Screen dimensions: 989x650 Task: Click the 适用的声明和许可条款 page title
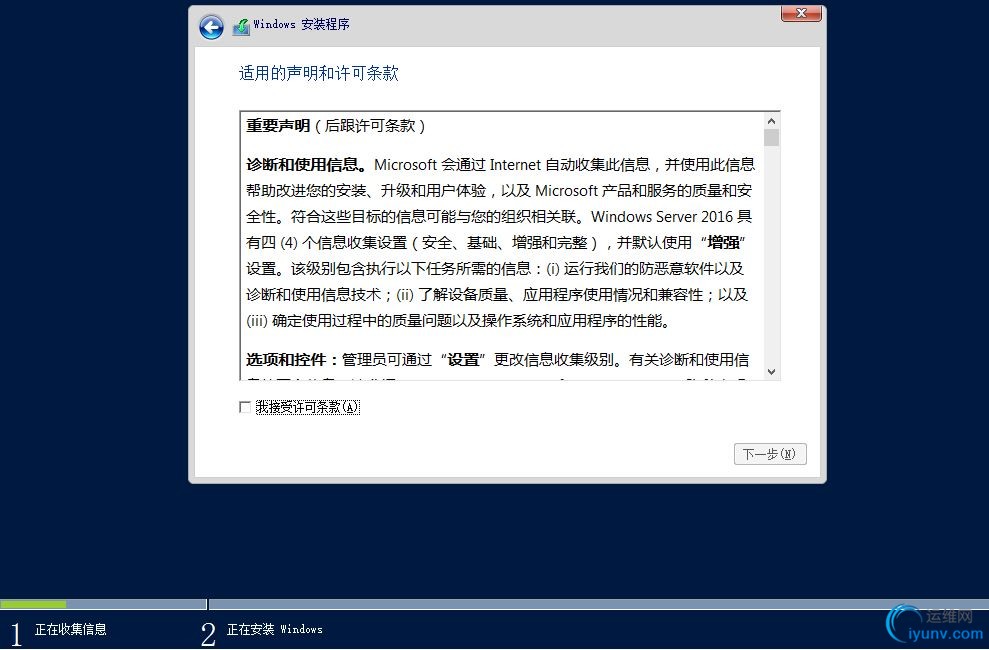[x=319, y=73]
